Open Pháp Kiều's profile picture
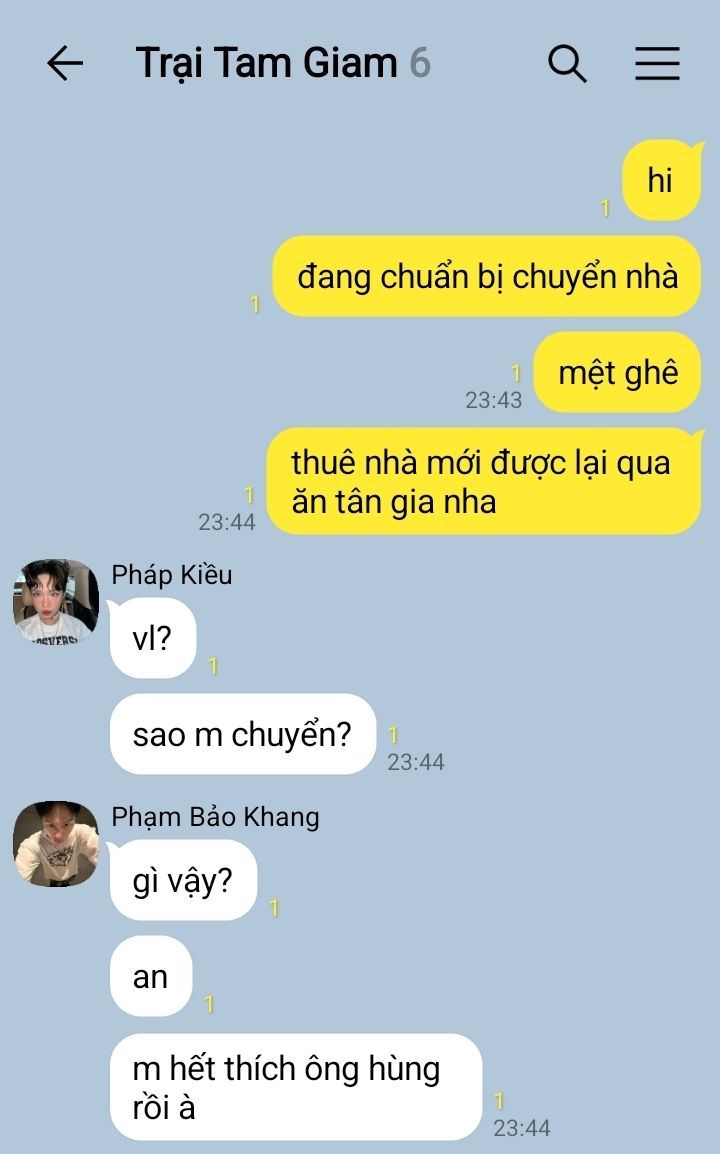This screenshot has width=720, height=1154. [x=56, y=601]
